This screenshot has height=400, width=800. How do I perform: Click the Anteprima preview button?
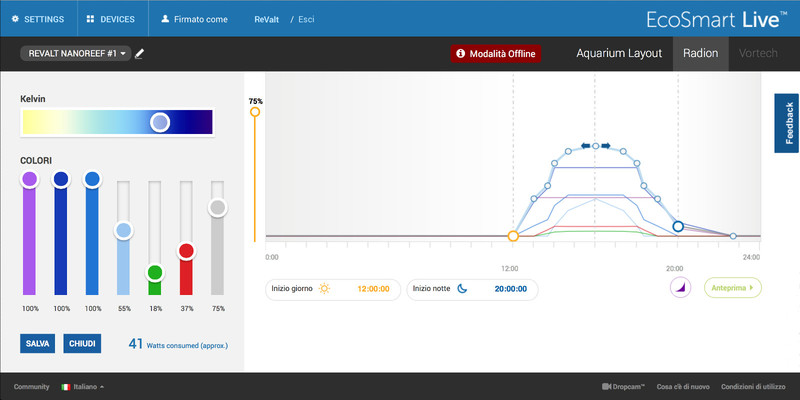coord(733,288)
